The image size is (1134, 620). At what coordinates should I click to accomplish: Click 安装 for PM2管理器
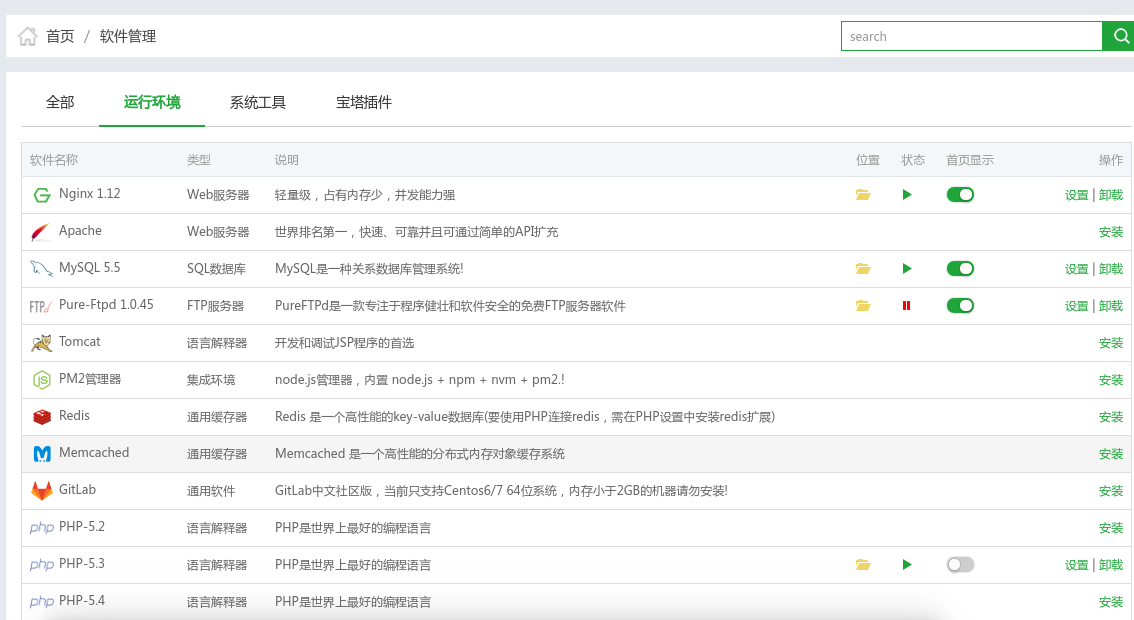click(x=1111, y=380)
